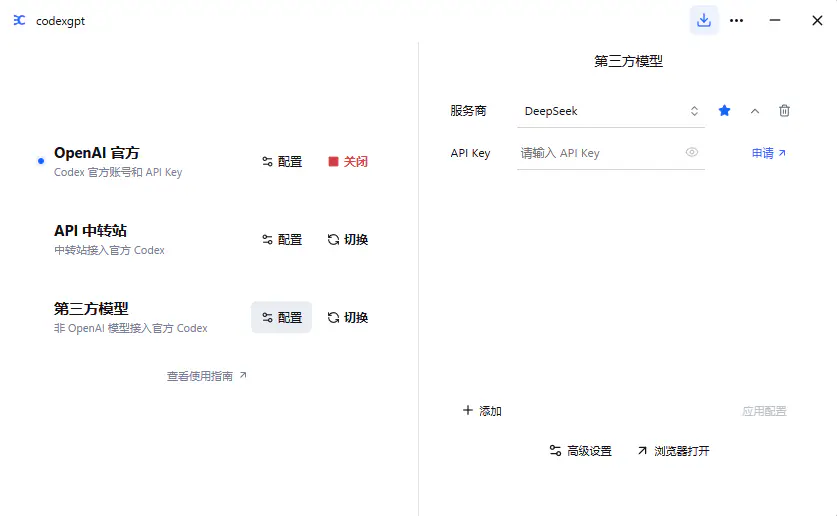
Task: Click the 应用配置 button
Action: click(764, 411)
